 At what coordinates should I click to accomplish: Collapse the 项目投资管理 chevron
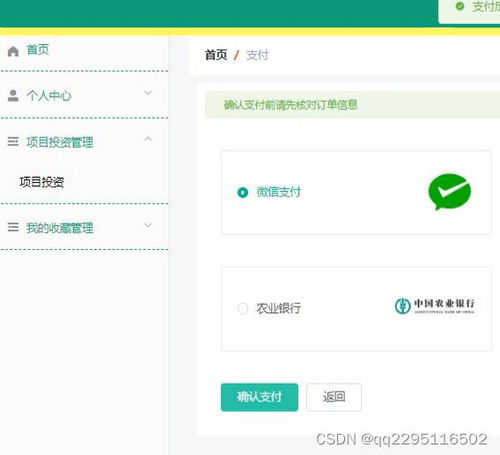(x=148, y=139)
